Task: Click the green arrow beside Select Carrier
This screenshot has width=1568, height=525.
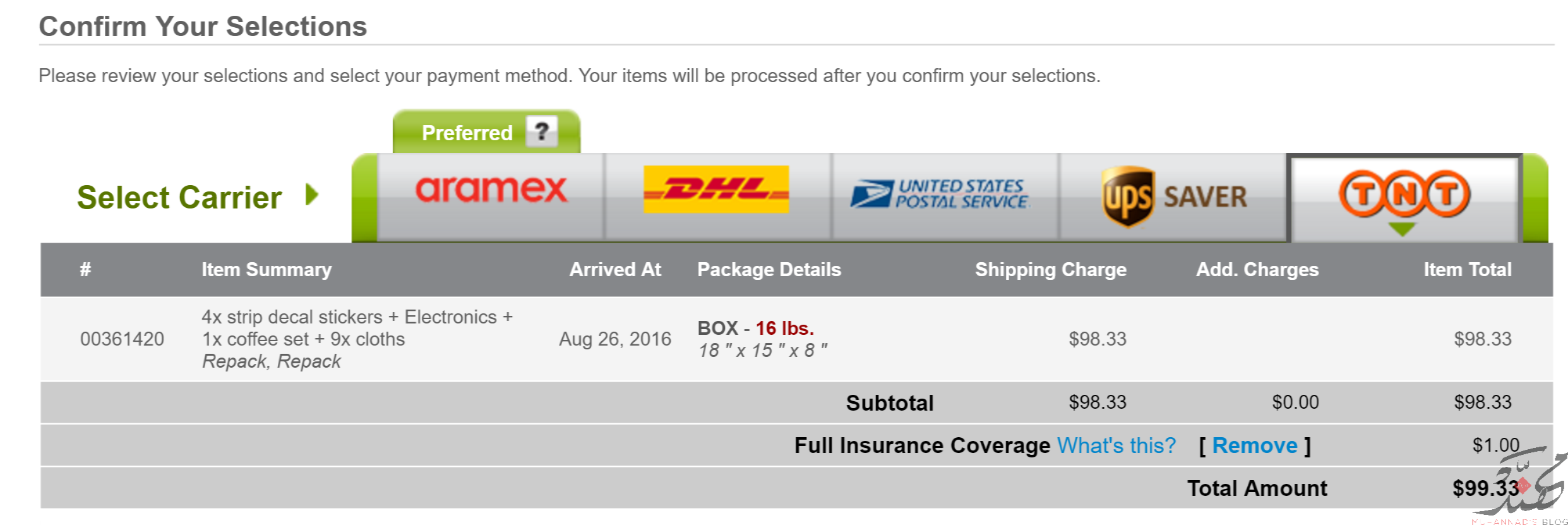Action: 312,195
